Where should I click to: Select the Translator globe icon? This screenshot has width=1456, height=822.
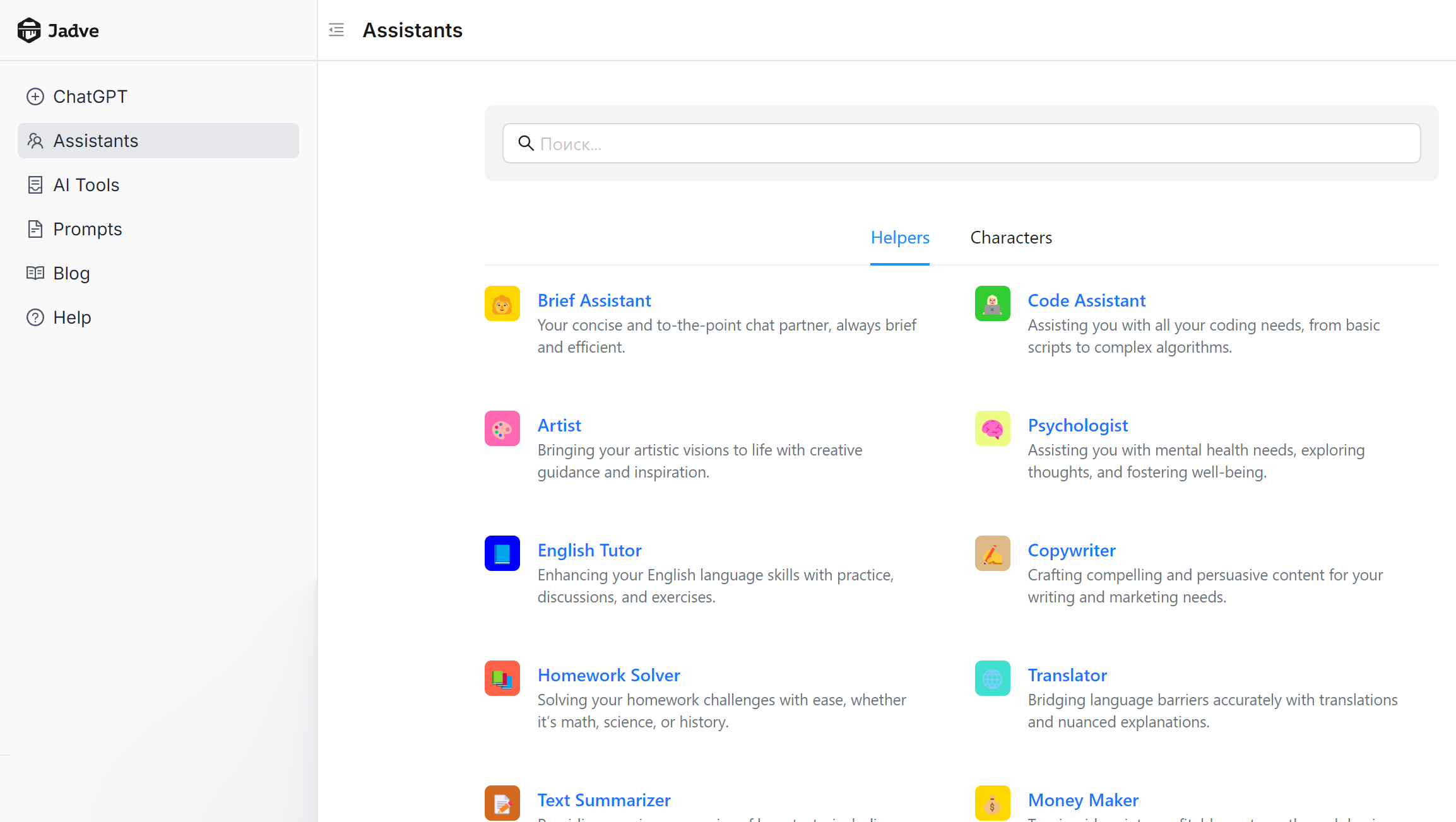point(992,678)
